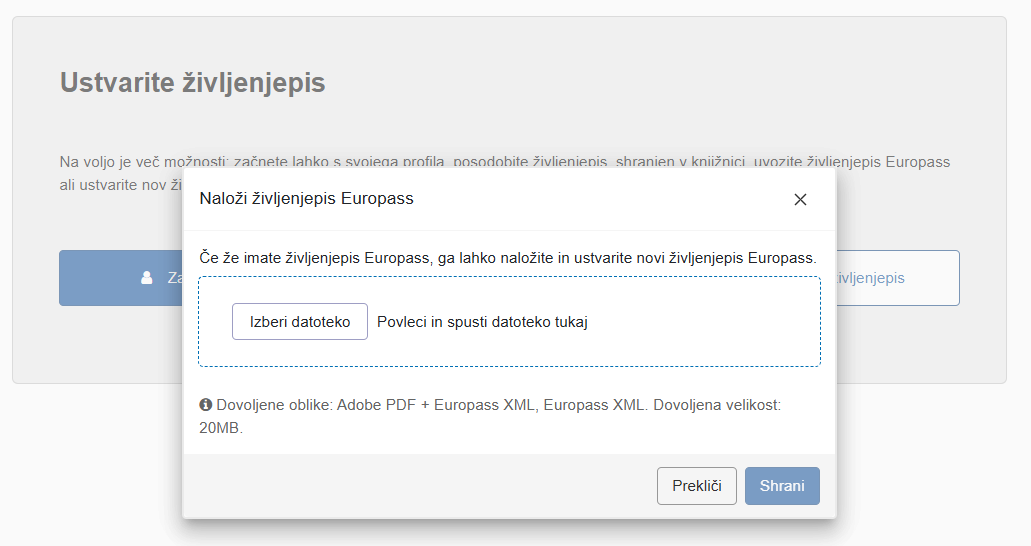Save the upload with the Shrani button
1031x546 pixels.
coord(782,486)
